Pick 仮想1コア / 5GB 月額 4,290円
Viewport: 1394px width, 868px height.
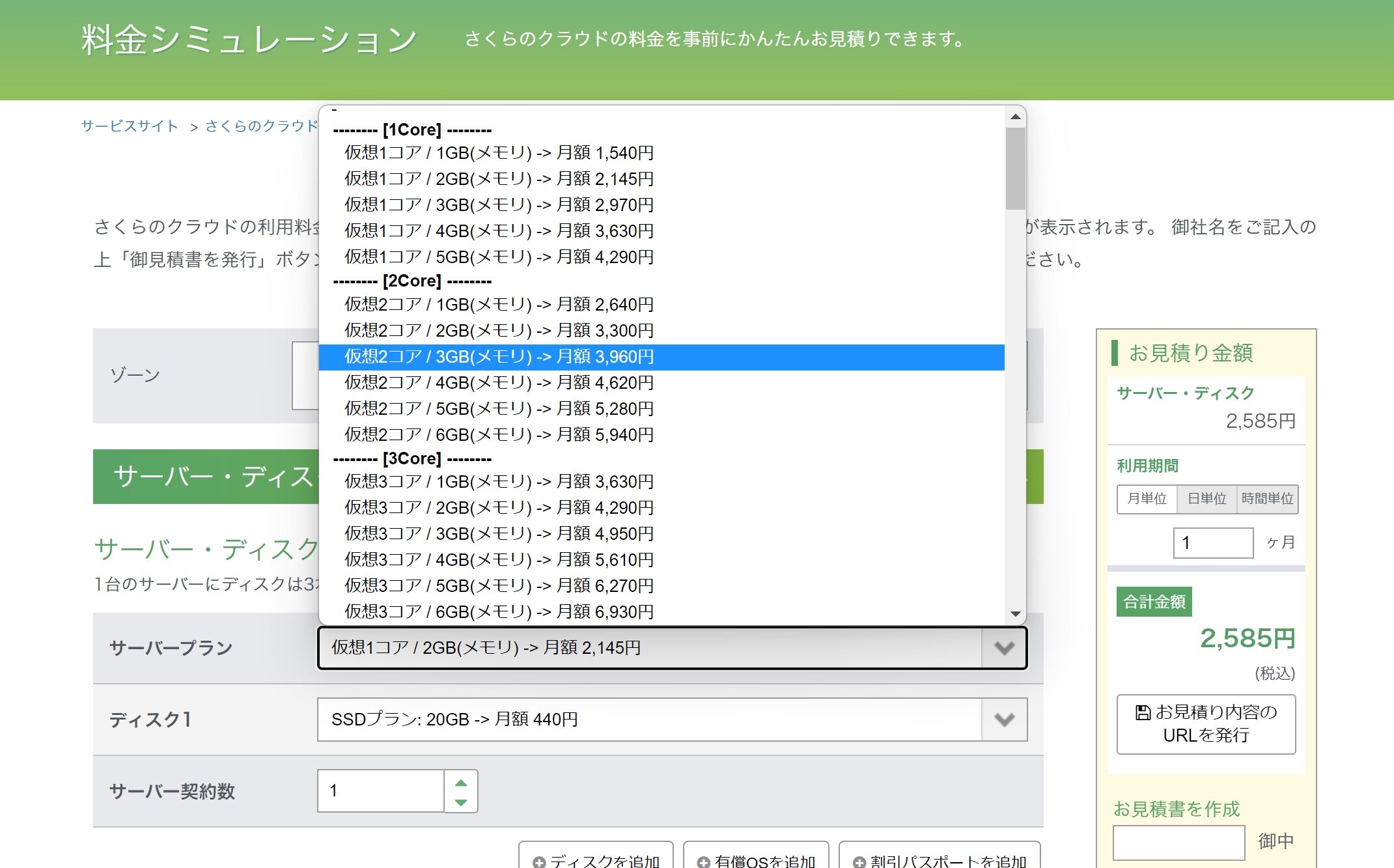tap(662, 257)
